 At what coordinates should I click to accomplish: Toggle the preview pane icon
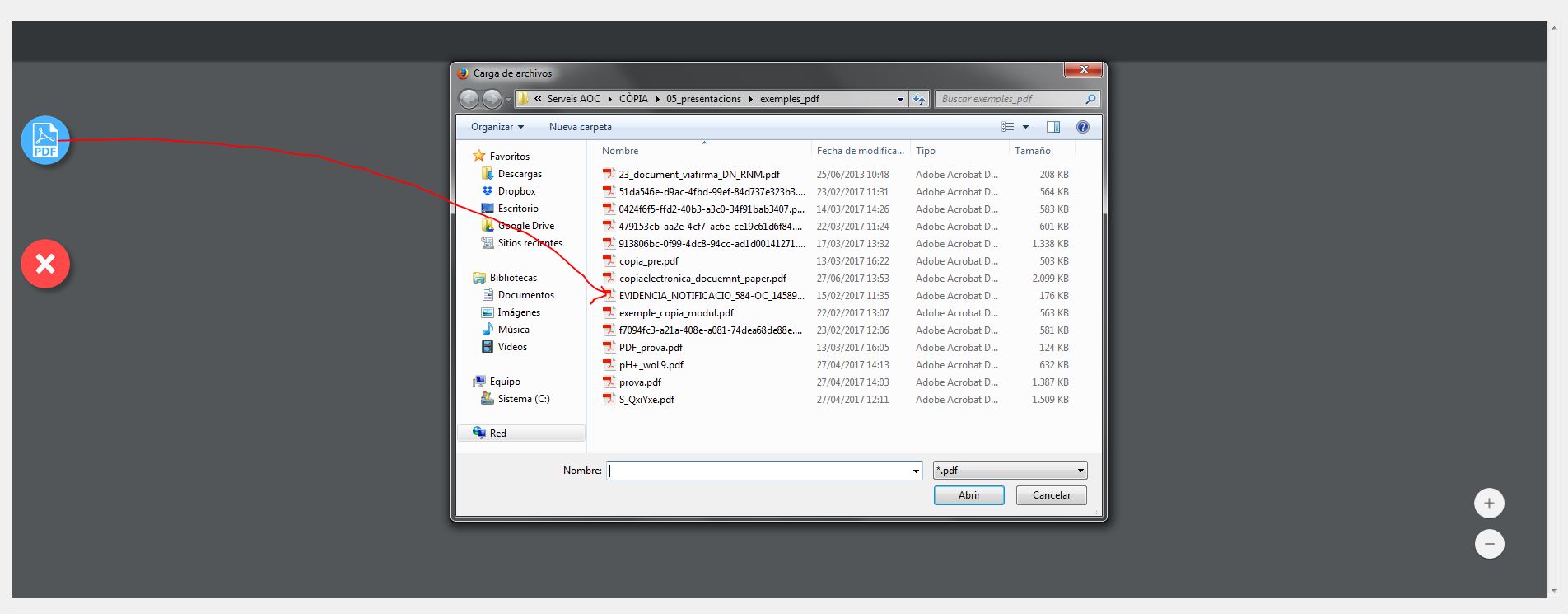click(1052, 127)
